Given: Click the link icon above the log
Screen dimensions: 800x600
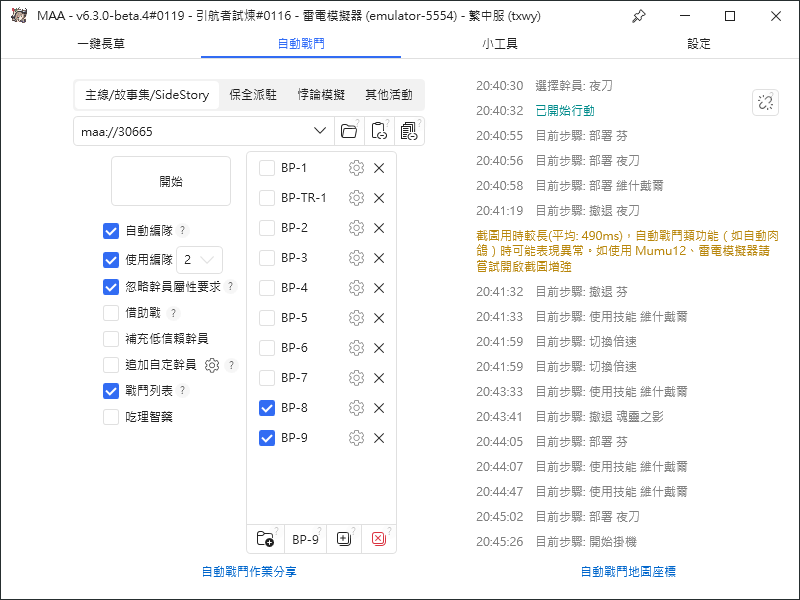Looking at the screenshot, I should pos(765,102).
